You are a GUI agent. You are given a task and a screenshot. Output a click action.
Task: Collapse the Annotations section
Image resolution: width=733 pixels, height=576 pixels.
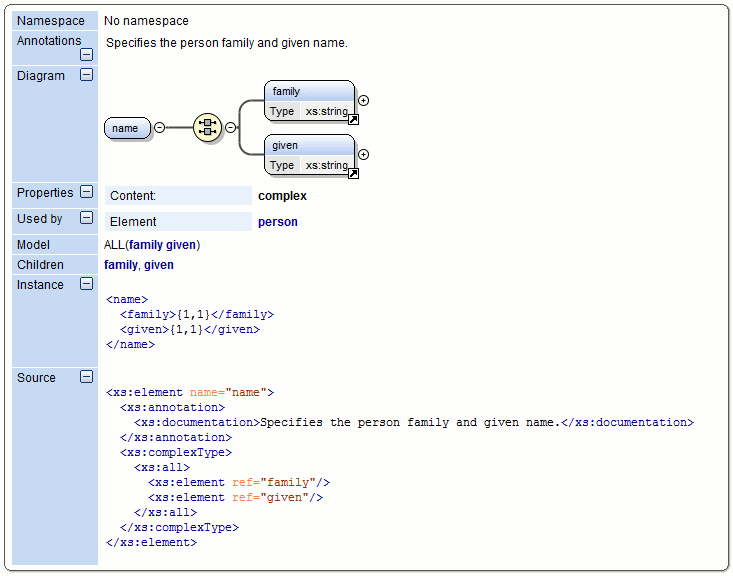click(87, 55)
